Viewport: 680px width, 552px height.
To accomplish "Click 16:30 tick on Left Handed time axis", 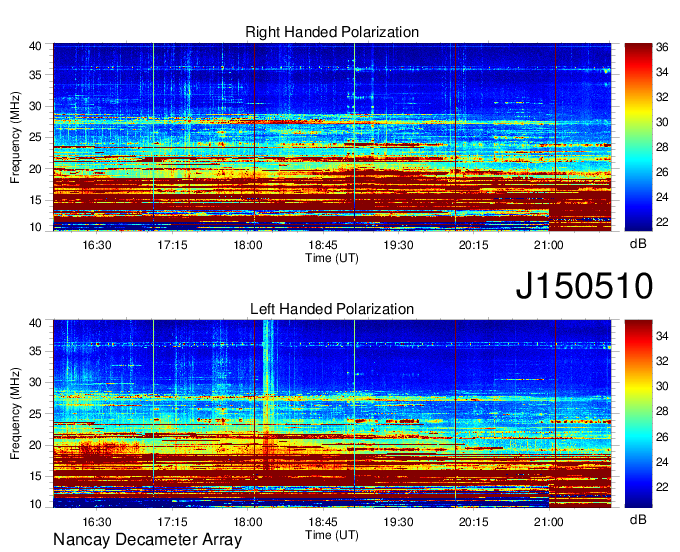I will pos(97,522).
